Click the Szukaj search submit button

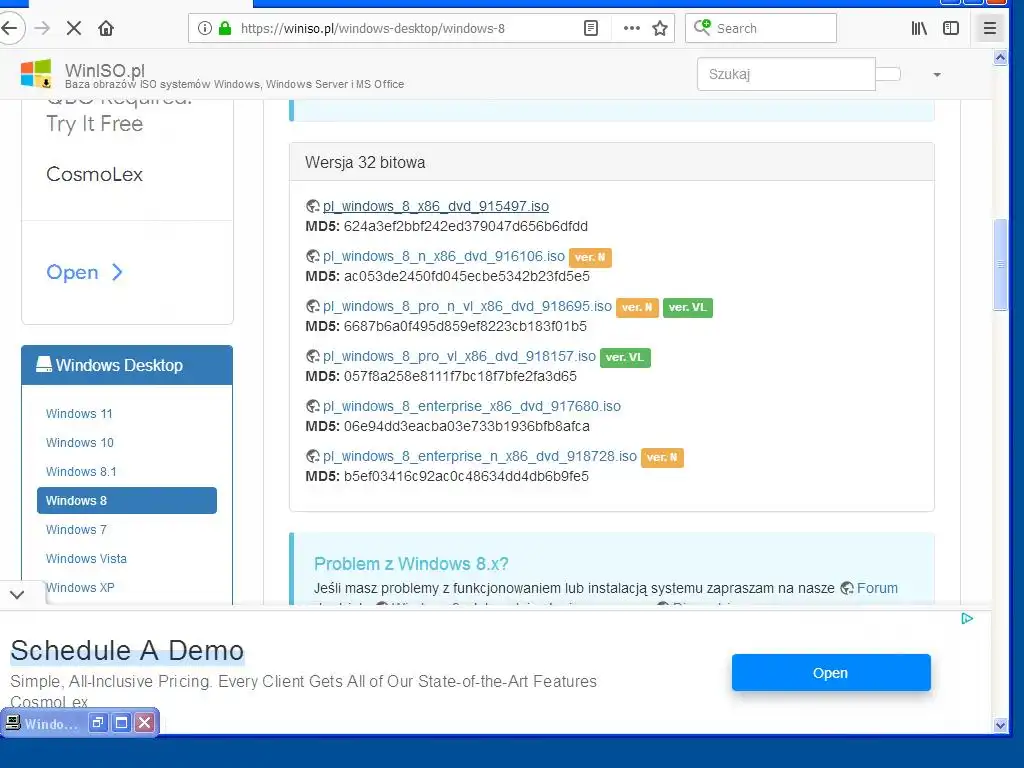tap(888, 74)
